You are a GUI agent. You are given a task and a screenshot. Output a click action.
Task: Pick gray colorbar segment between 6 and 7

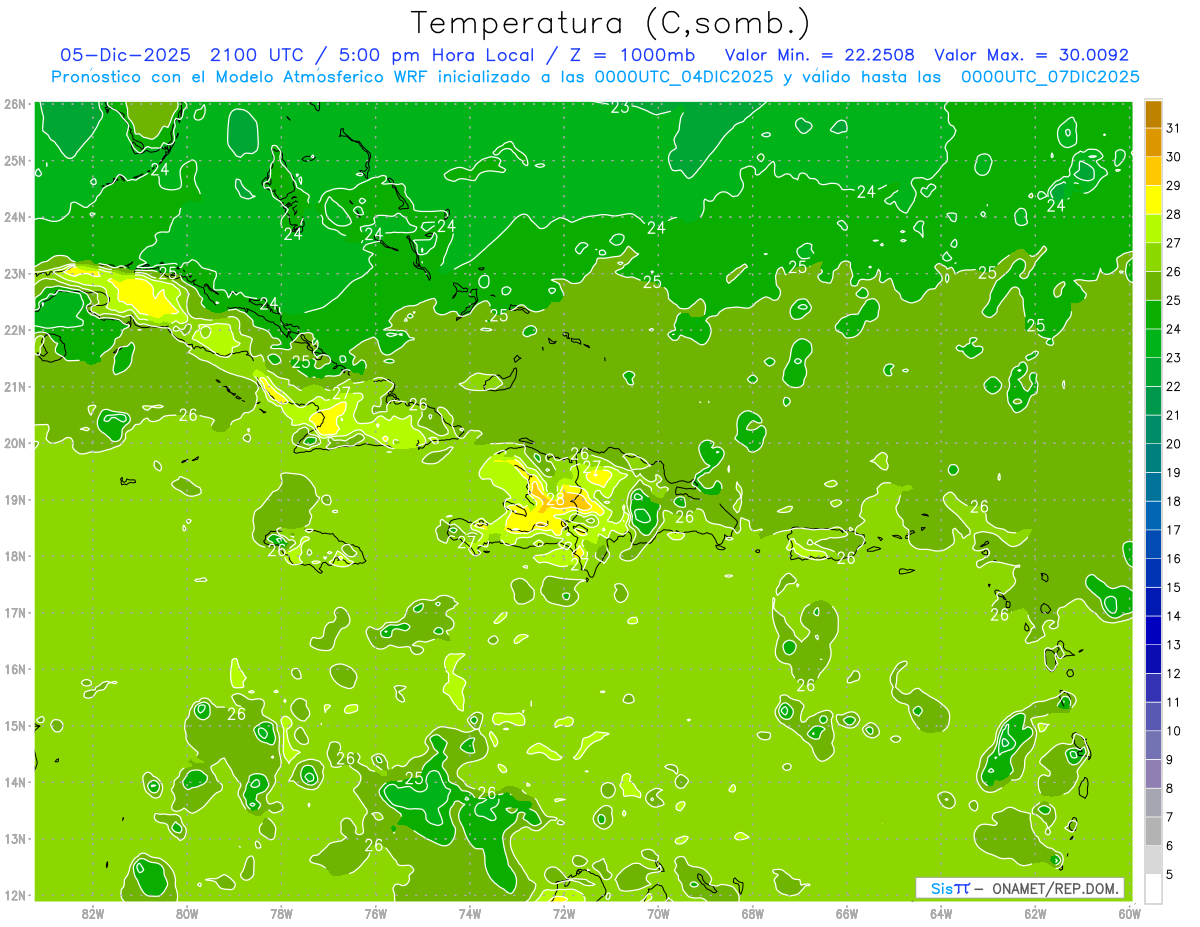[1153, 830]
